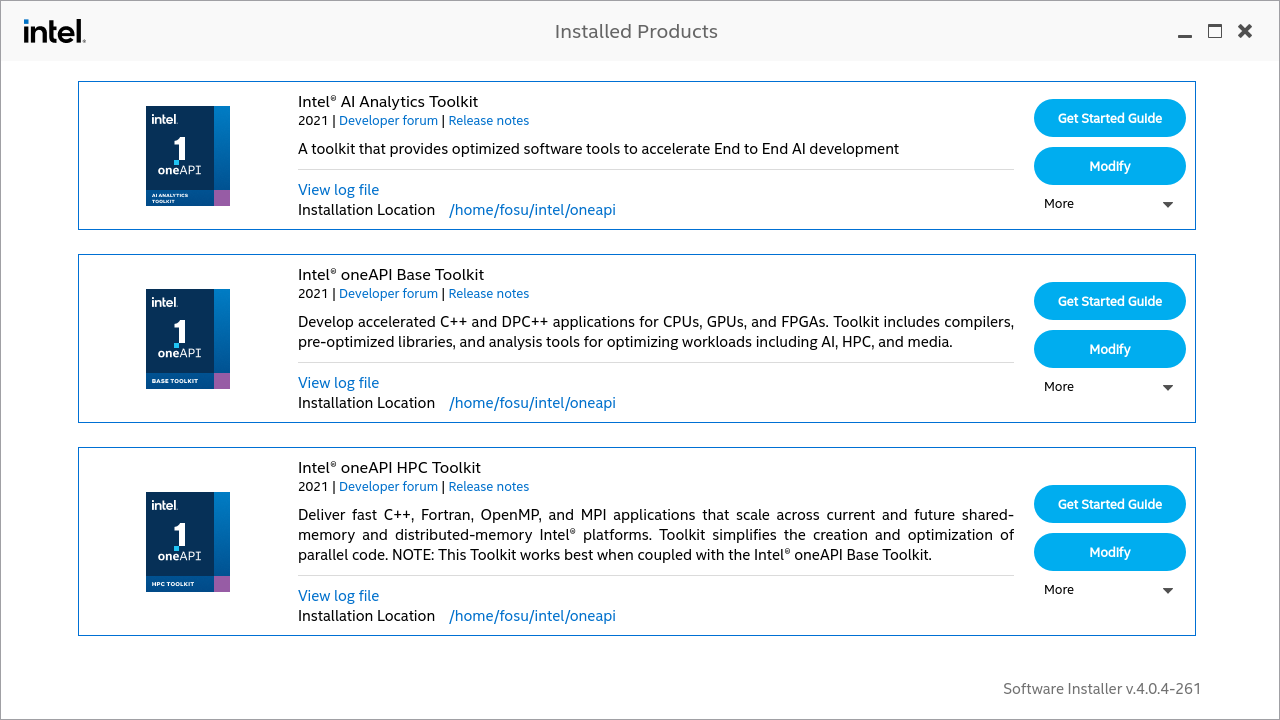Modify the AI Analytics Toolkit installation
The width and height of the screenshot is (1280, 720).
click(1109, 166)
